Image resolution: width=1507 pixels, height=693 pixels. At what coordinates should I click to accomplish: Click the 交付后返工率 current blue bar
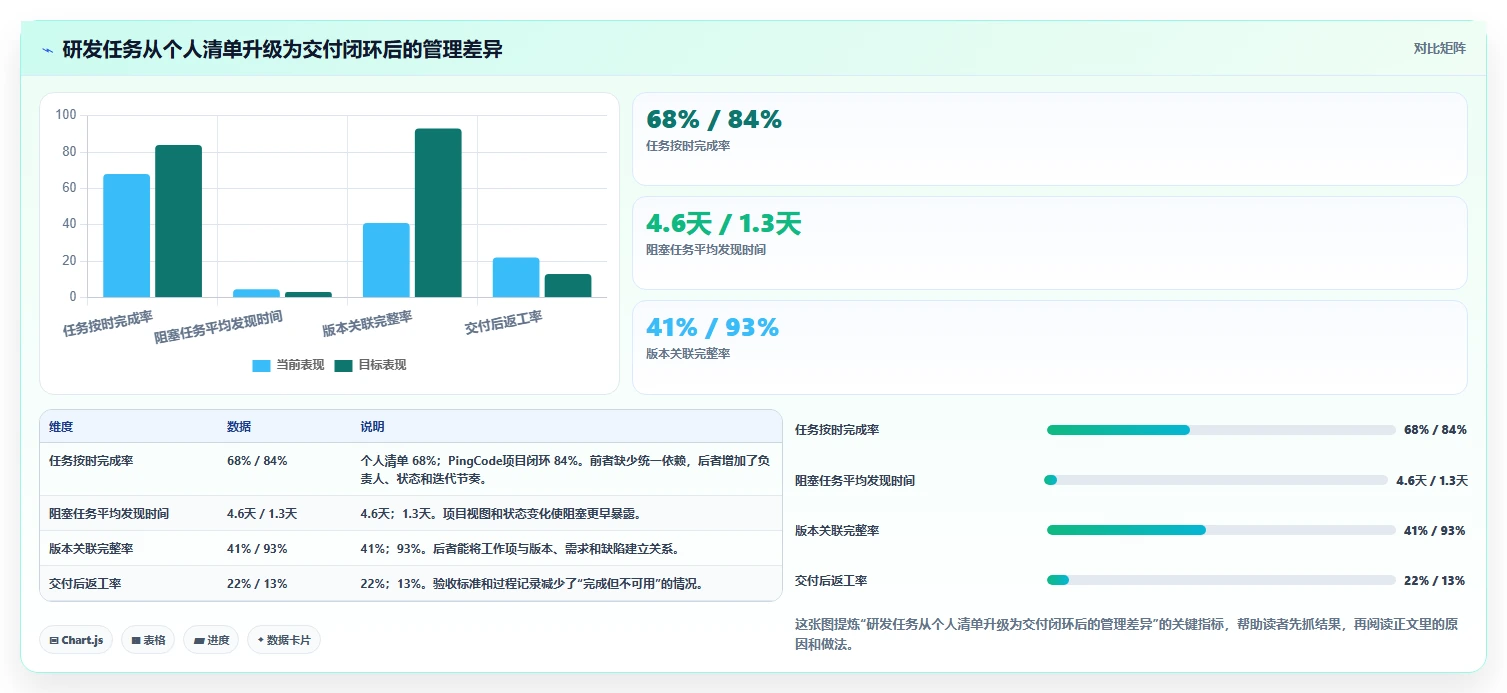(516, 277)
